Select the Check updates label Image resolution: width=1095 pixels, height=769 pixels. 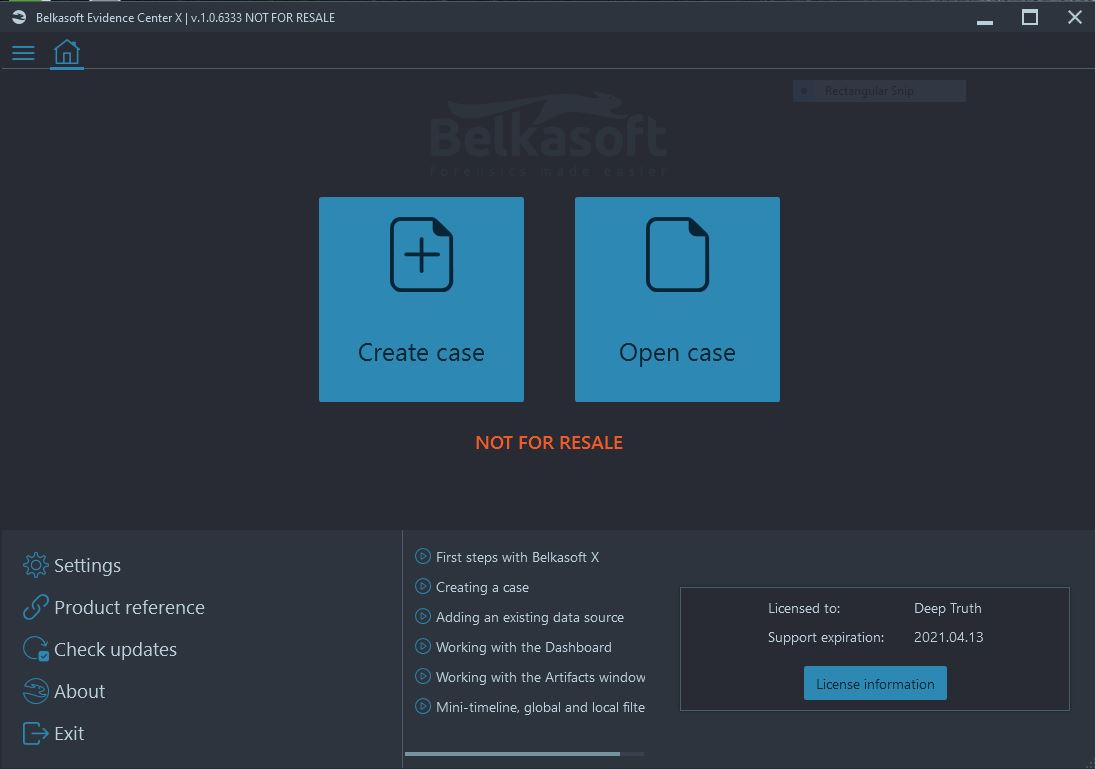tap(115, 649)
